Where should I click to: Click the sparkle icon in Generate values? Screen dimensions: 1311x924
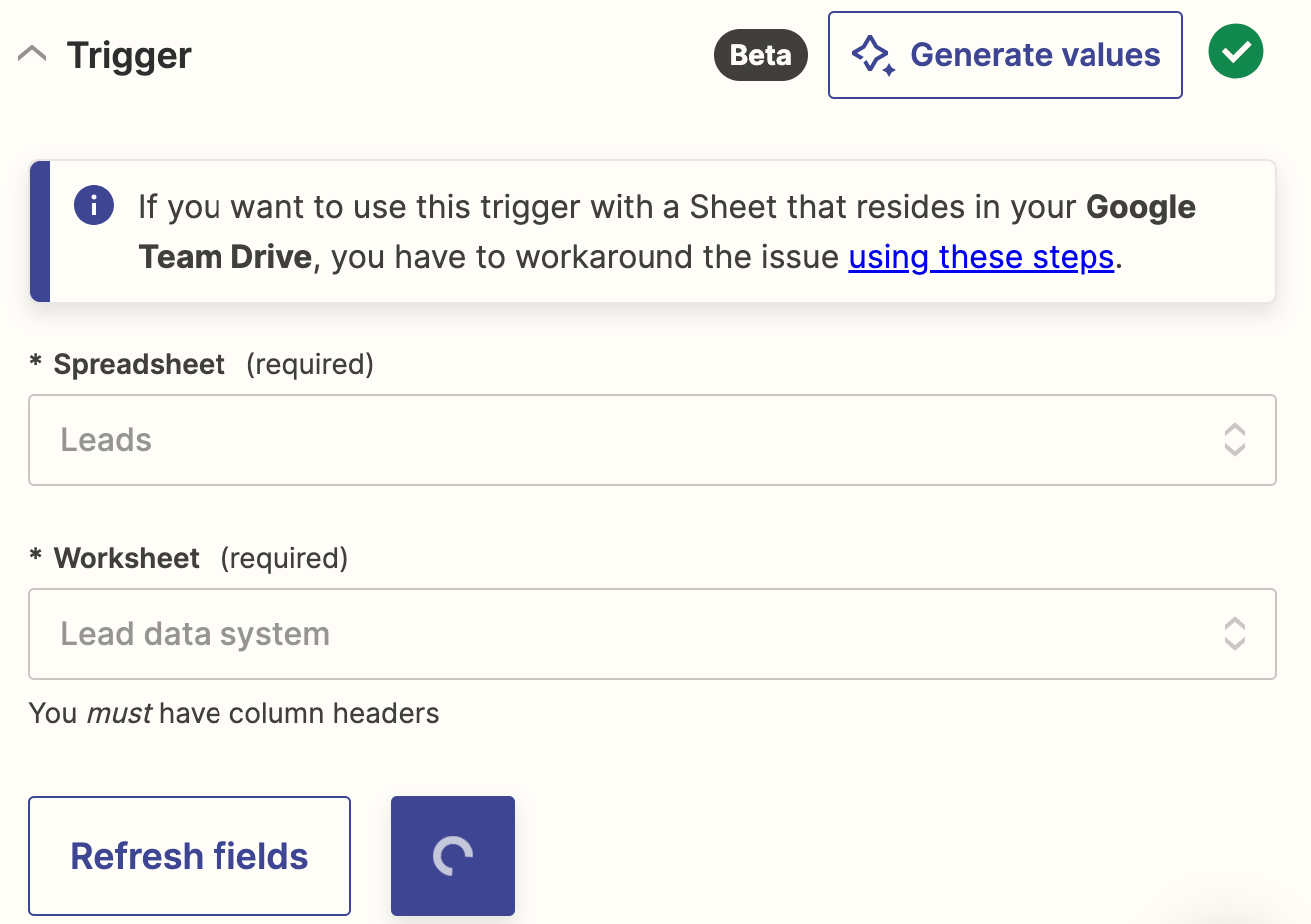(873, 55)
